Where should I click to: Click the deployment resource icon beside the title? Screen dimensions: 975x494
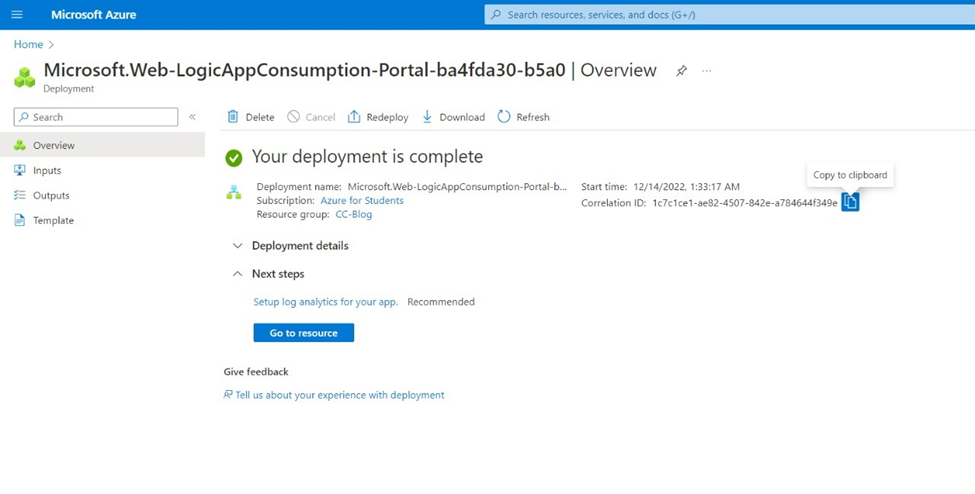tap(25, 78)
